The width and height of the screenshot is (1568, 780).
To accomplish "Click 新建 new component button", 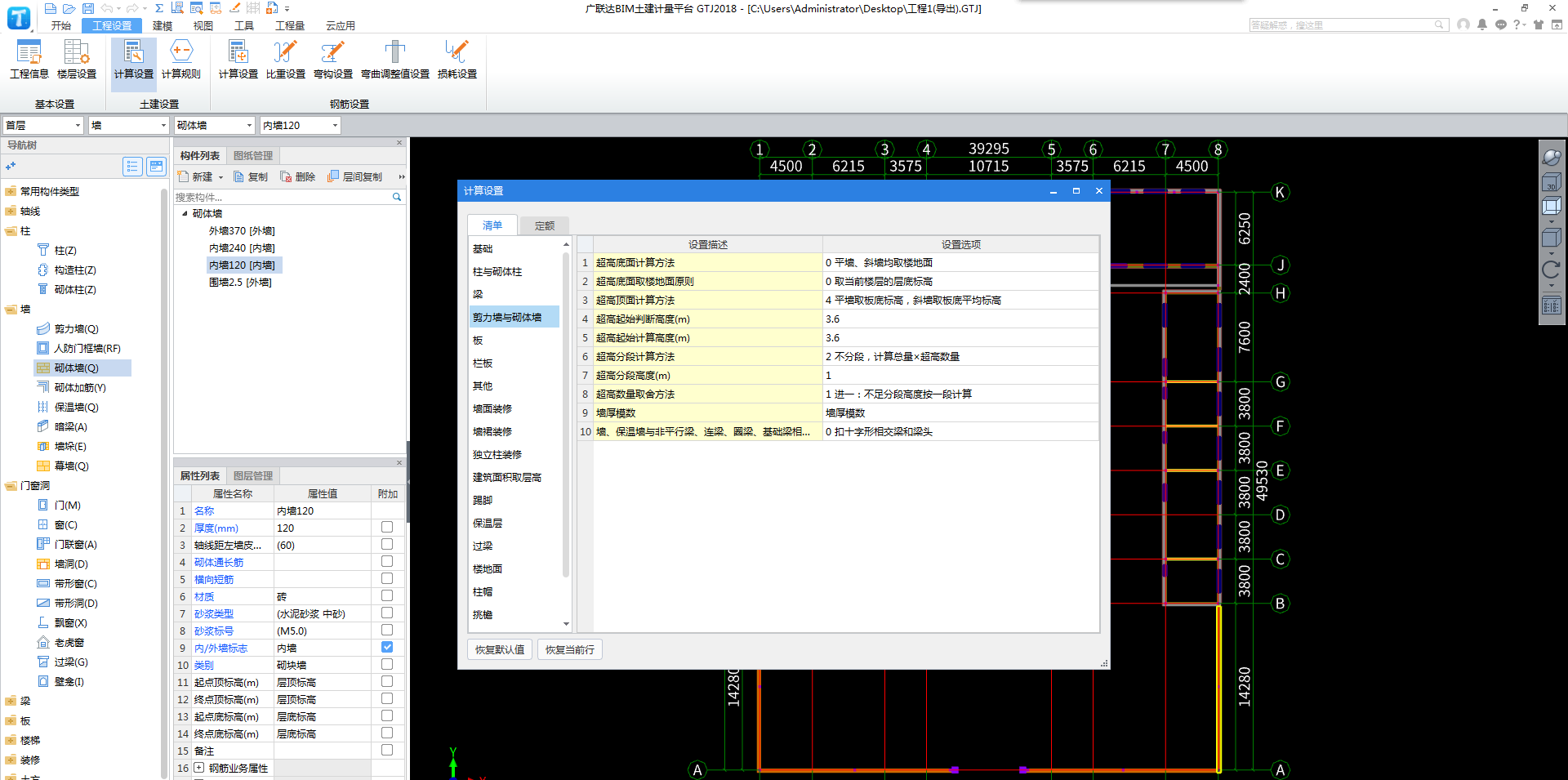I will point(196,176).
